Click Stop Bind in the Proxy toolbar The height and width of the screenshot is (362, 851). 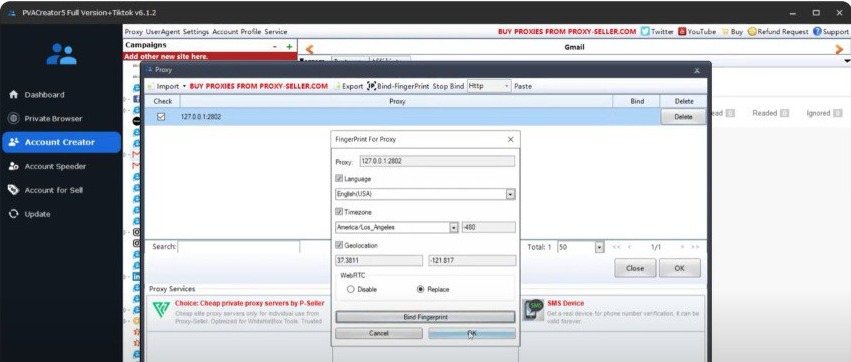(x=448, y=86)
